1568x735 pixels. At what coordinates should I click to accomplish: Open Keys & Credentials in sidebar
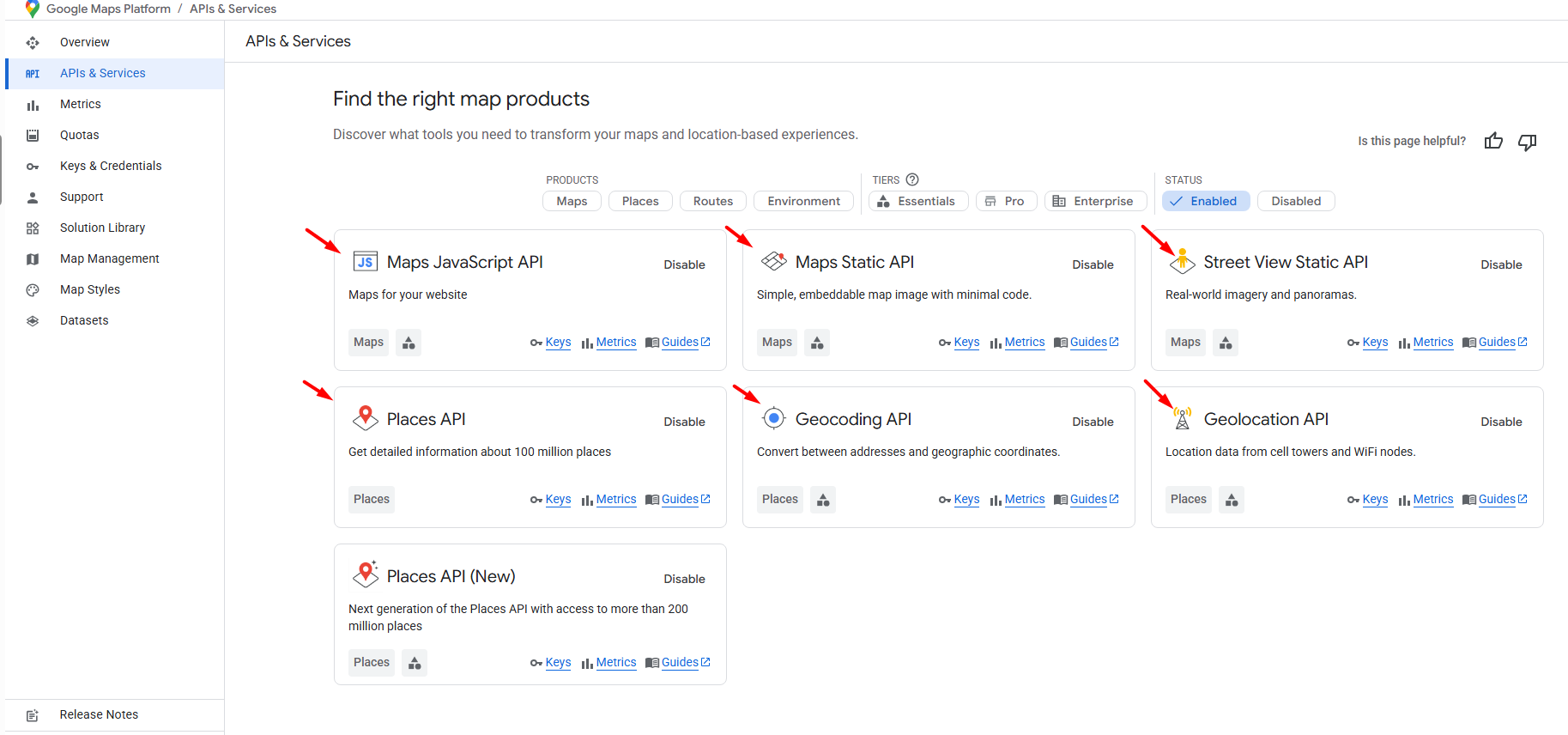(x=111, y=166)
